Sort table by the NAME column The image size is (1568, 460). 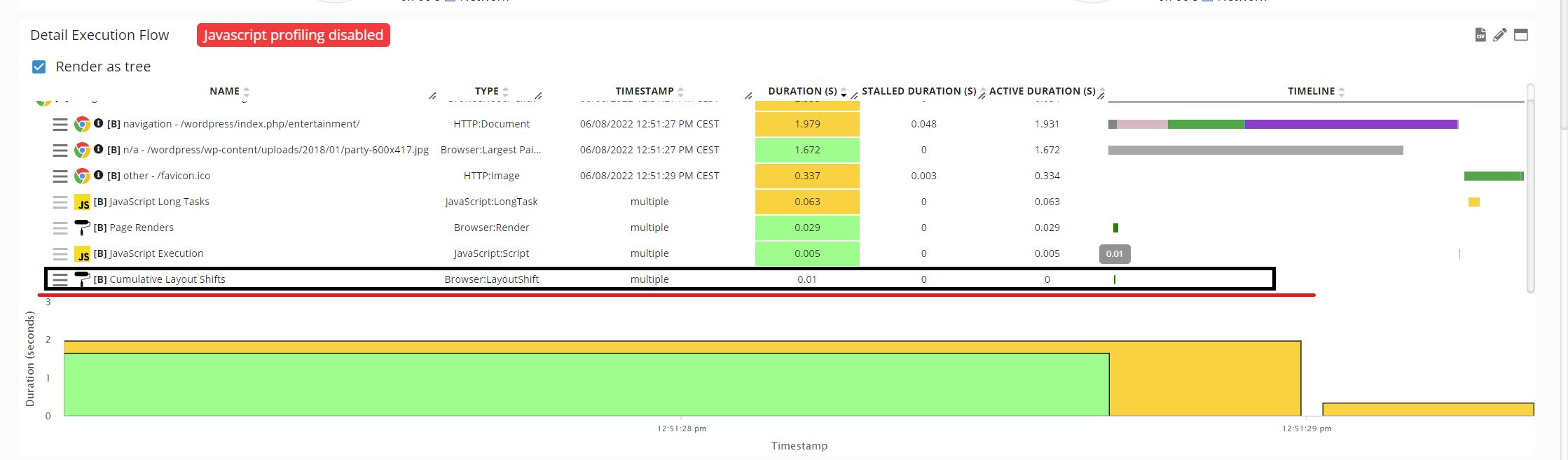click(x=225, y=91)
